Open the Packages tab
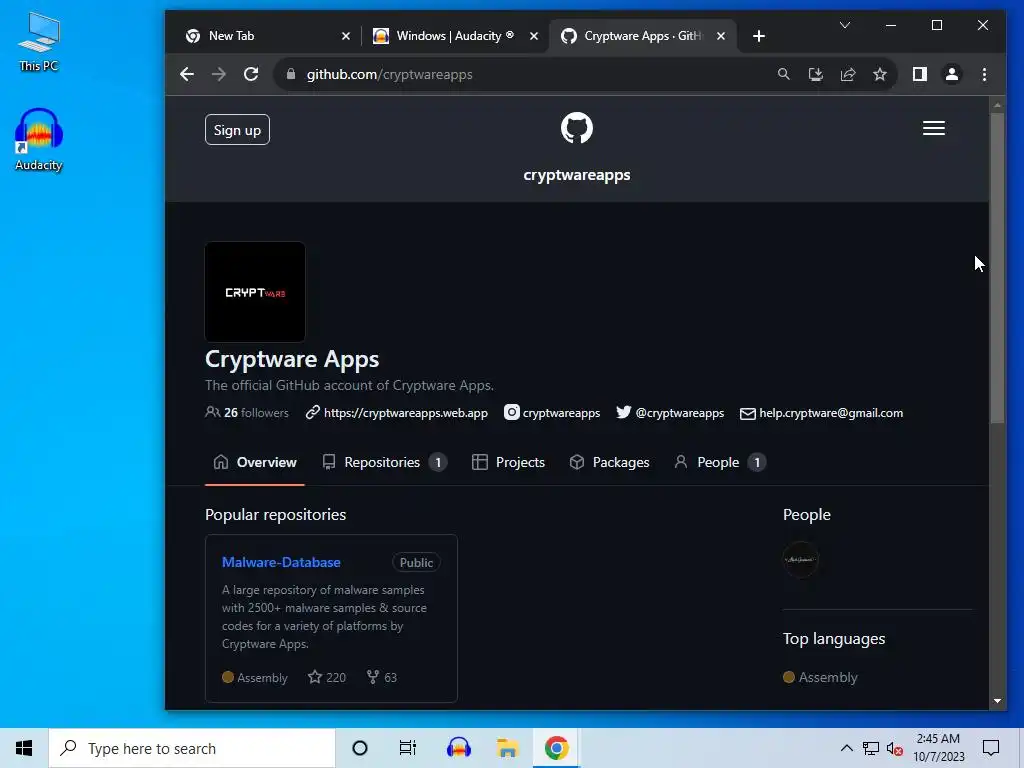This screenshot has width=1024, height=768. click(x=609, y=462)
